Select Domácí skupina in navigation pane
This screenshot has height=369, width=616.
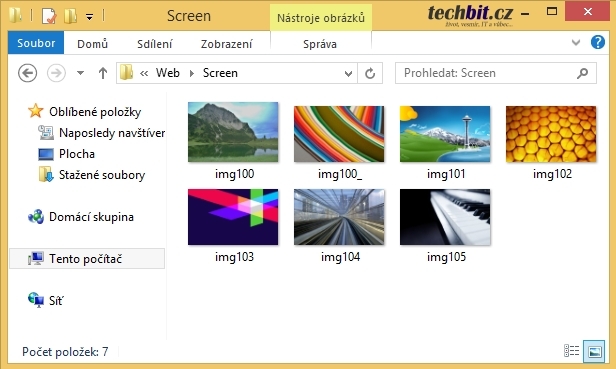coord(91,217)
